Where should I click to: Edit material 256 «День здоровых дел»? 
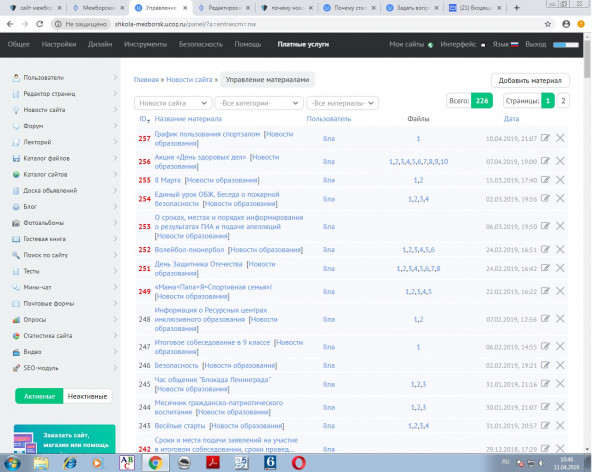(x=545, y=161)
